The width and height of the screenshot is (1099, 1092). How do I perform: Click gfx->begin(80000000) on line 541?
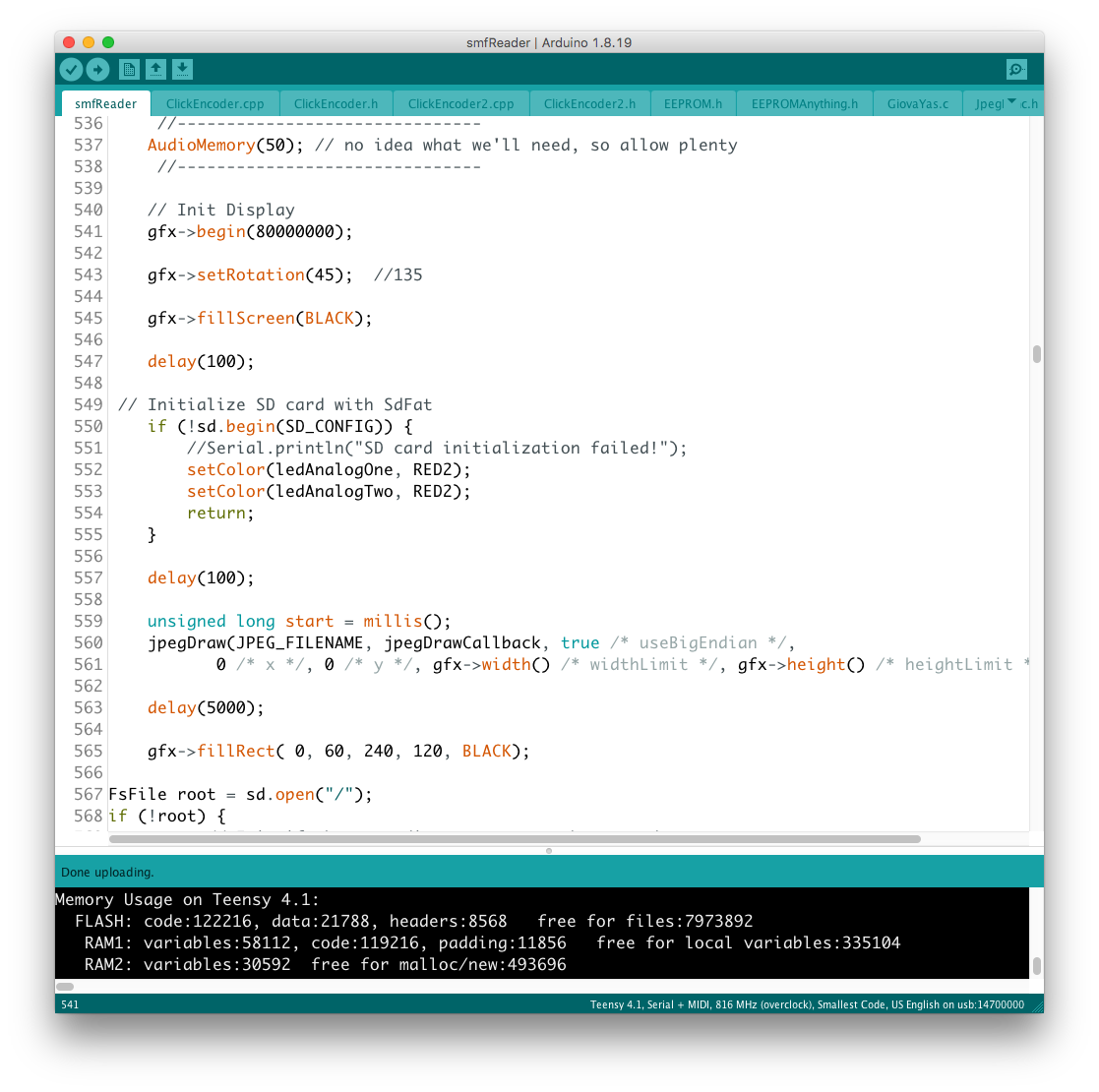click(x=250, y=231)
